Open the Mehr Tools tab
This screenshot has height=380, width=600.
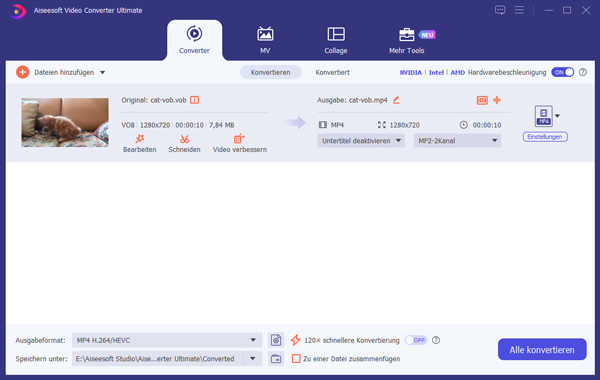(406, 40)
